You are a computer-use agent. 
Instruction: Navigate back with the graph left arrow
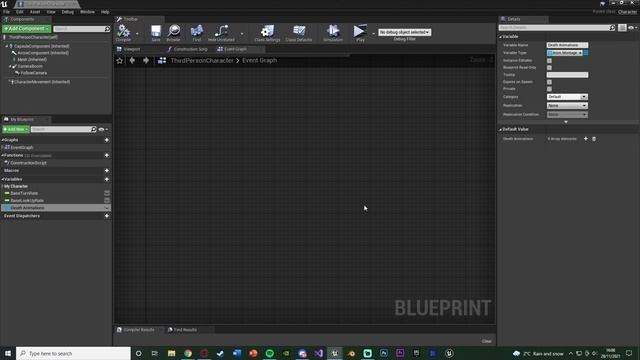[132, 60]
